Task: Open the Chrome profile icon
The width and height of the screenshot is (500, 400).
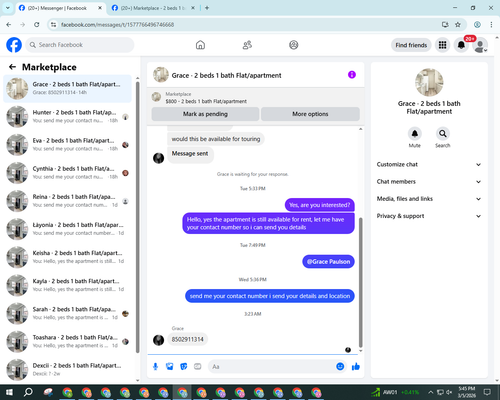Action: tap(477, 25)
